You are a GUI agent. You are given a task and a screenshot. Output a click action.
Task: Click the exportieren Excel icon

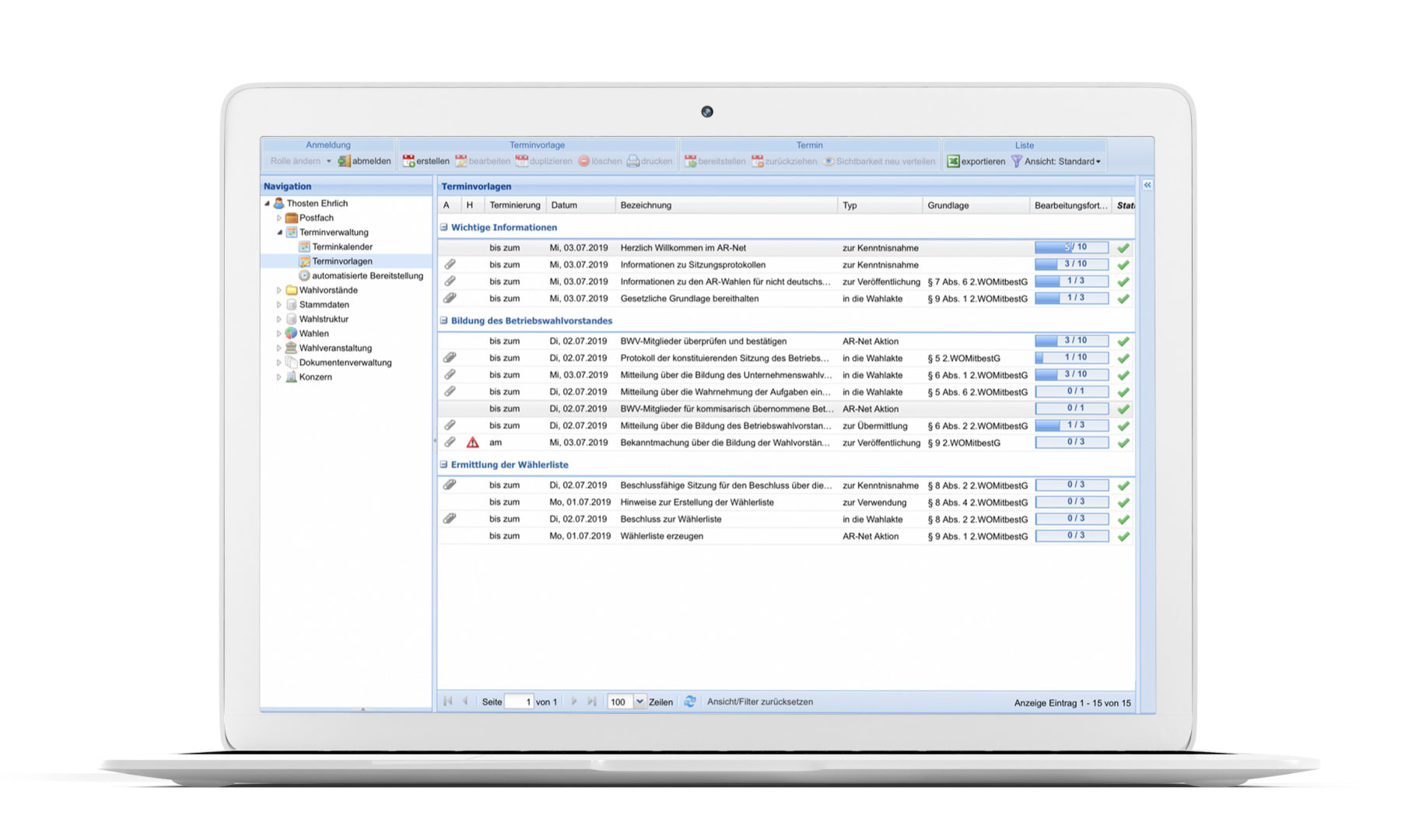point(953,161)
